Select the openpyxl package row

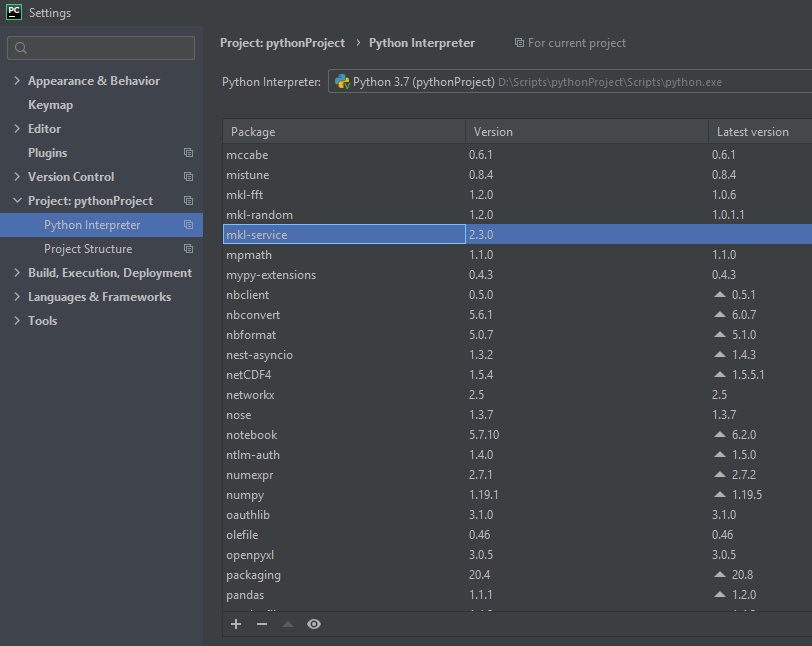[x=517, y=555]
